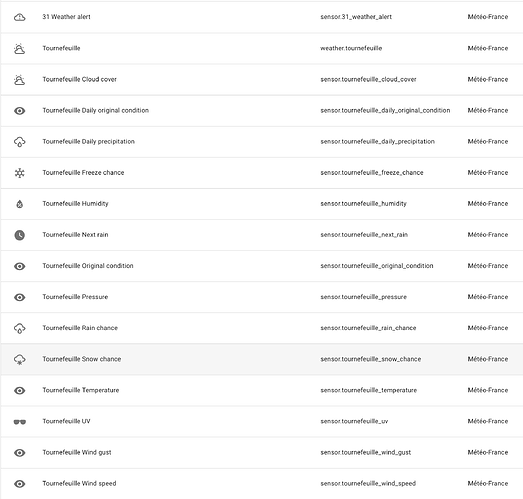Select entity ID sensor.tournefeuille_uv
Viewport: 523px width, 499px height.
pyautogui.click(x=354, y=422)
